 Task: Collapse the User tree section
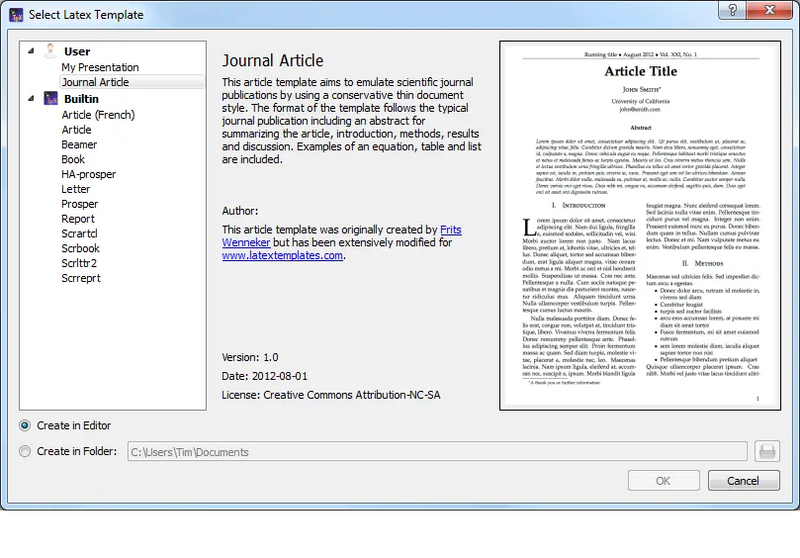tap(31, 50)
